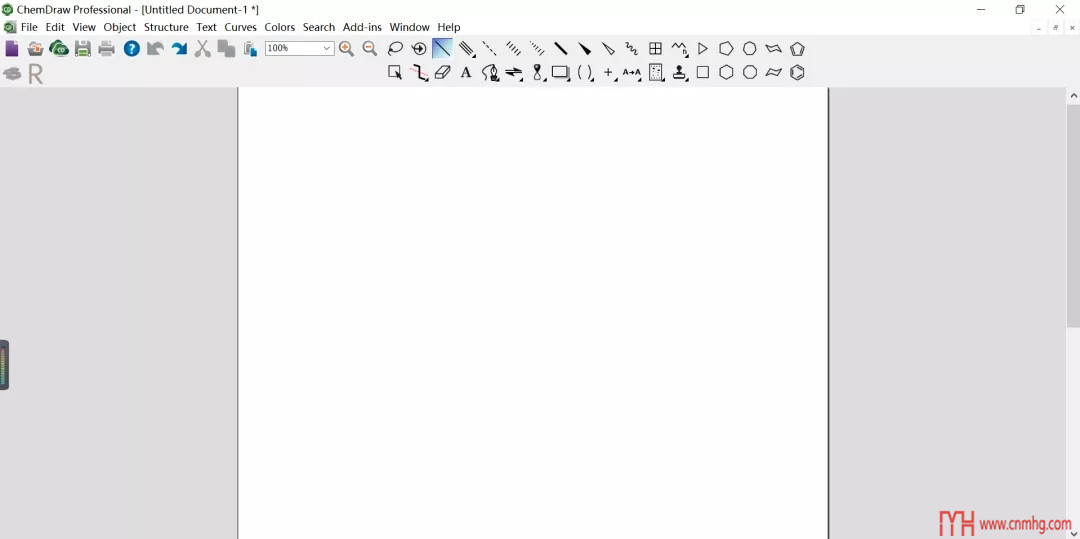
Task: Open the View menu
Action: [84, 28]
